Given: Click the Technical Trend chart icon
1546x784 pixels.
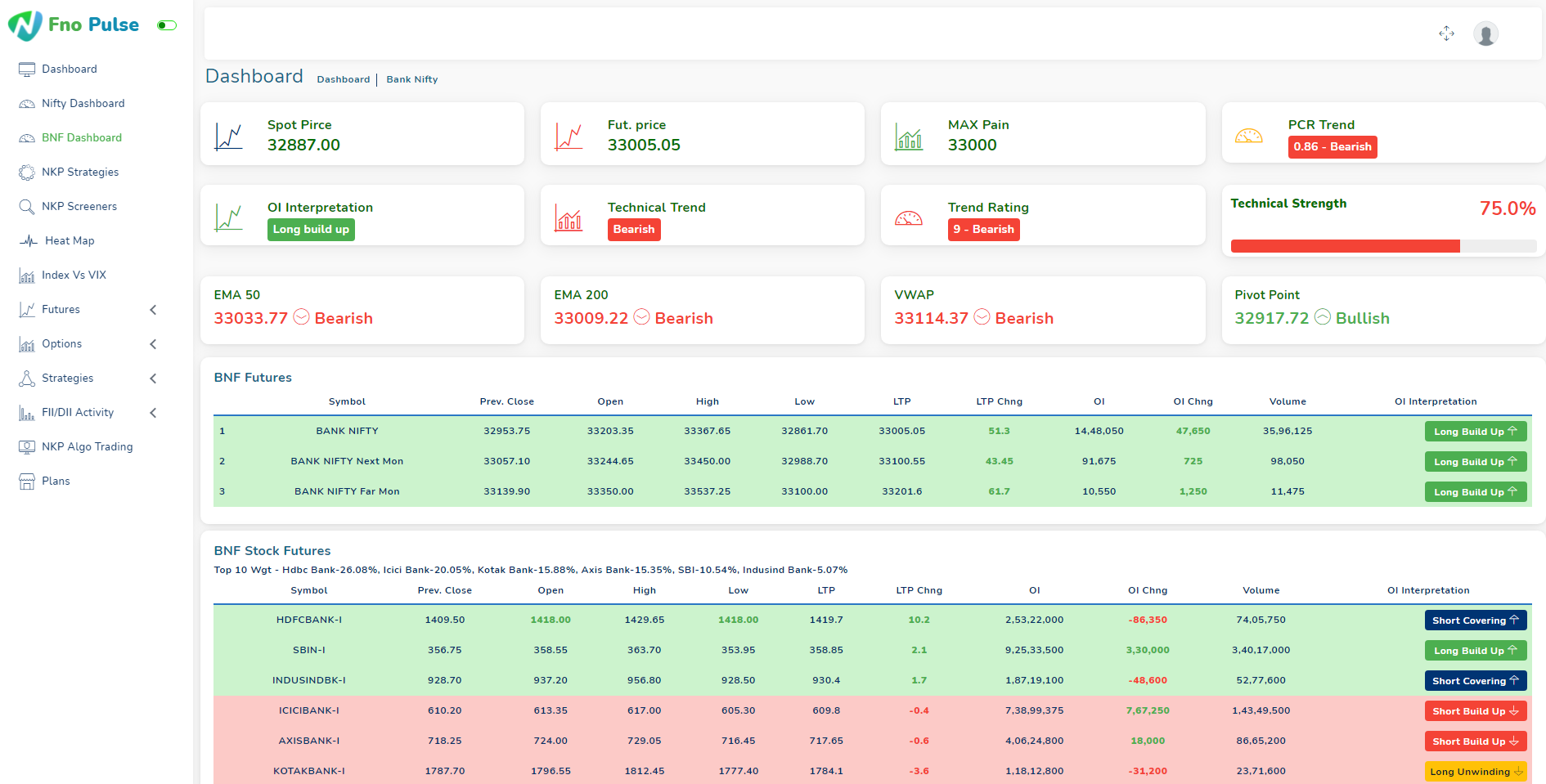Looking at the screenshot, I should pos(569,217).
